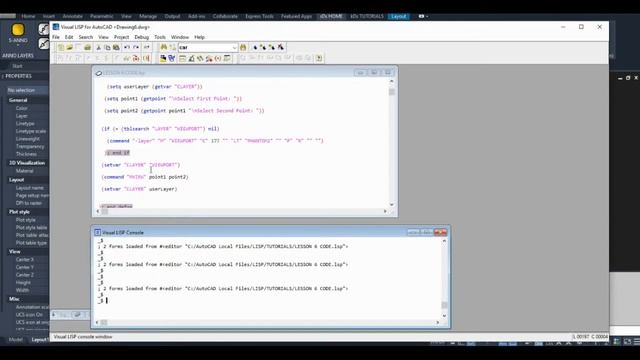Click the Activate AutoCAD toolbar icon

click(x=163, y=58)
